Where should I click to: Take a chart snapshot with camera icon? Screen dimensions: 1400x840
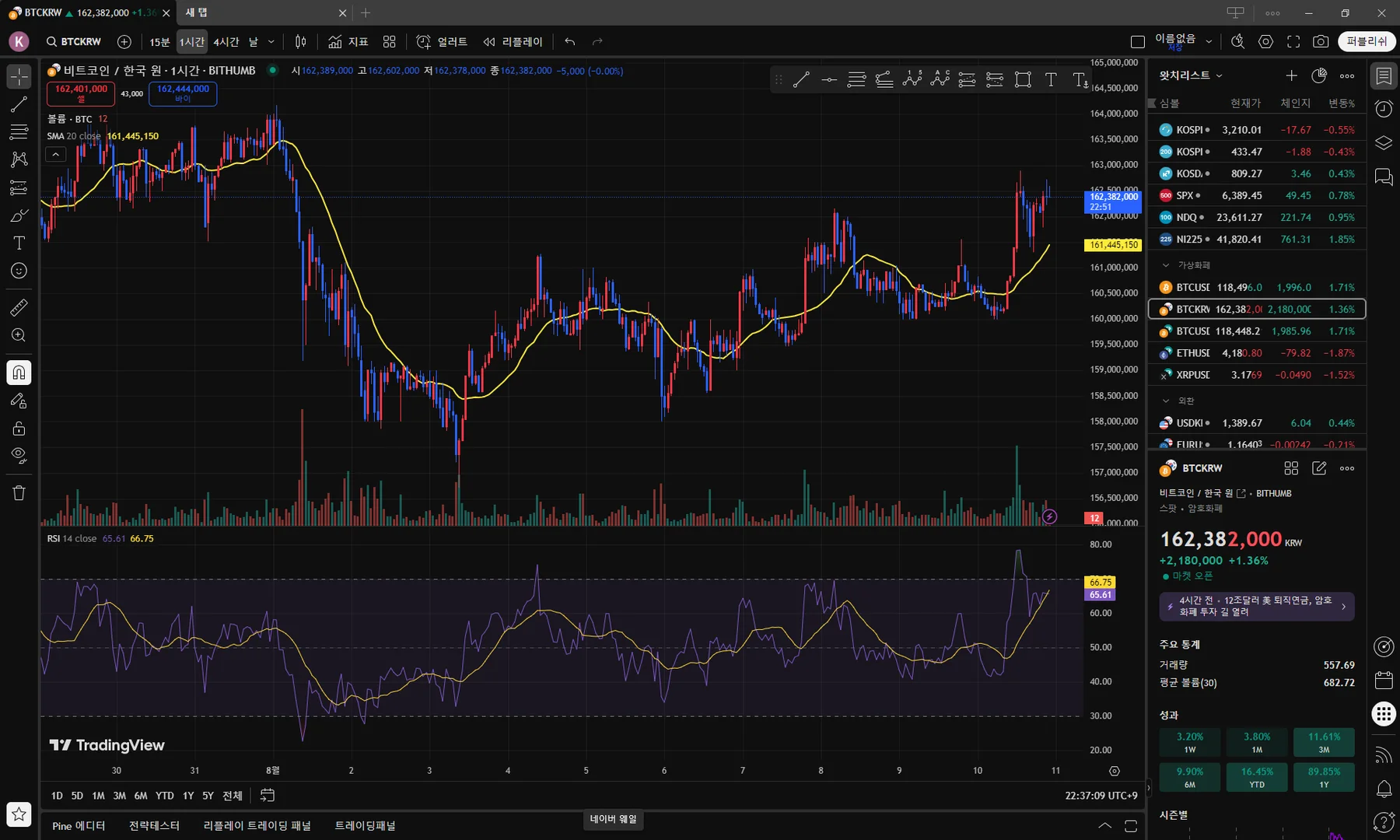click(x=1321, y=42)
